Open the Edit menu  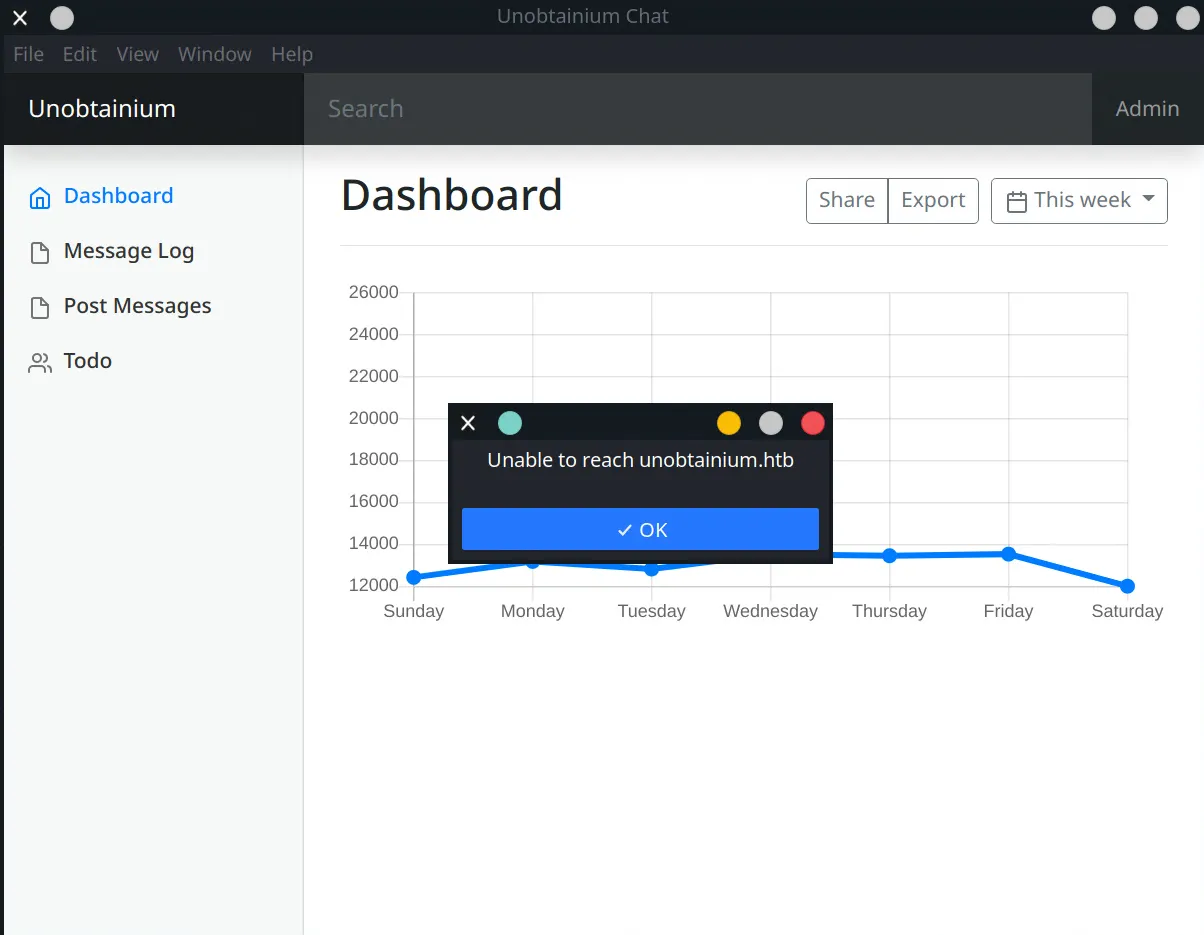pos(80,54)
